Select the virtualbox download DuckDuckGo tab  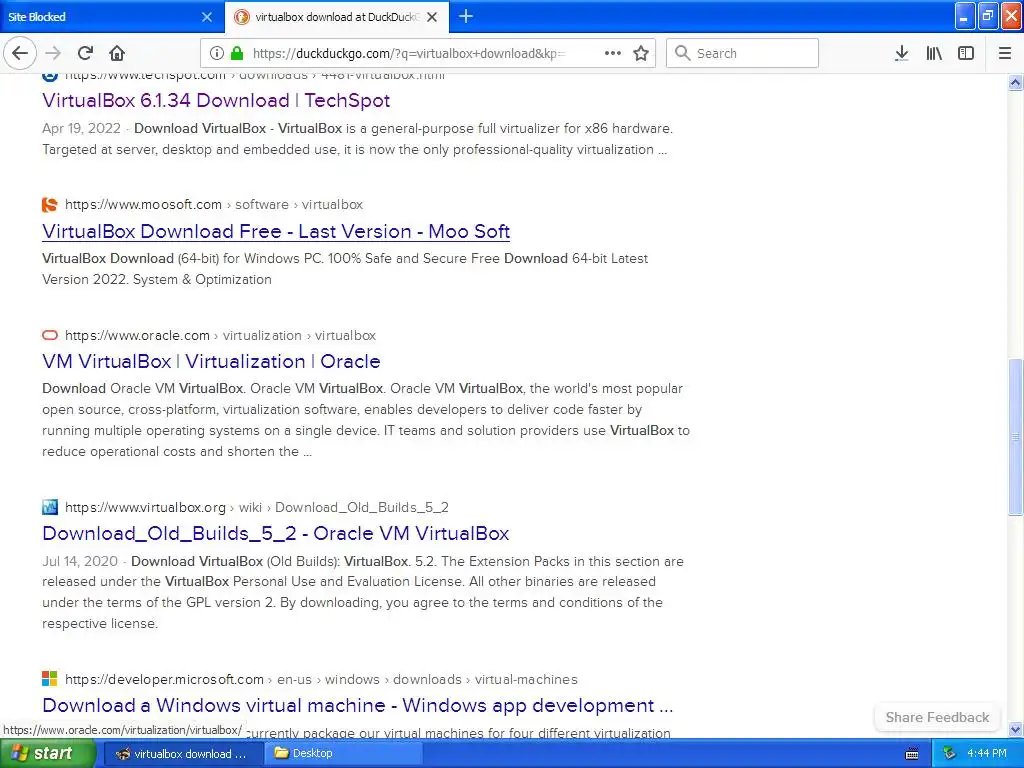point(337,16)
